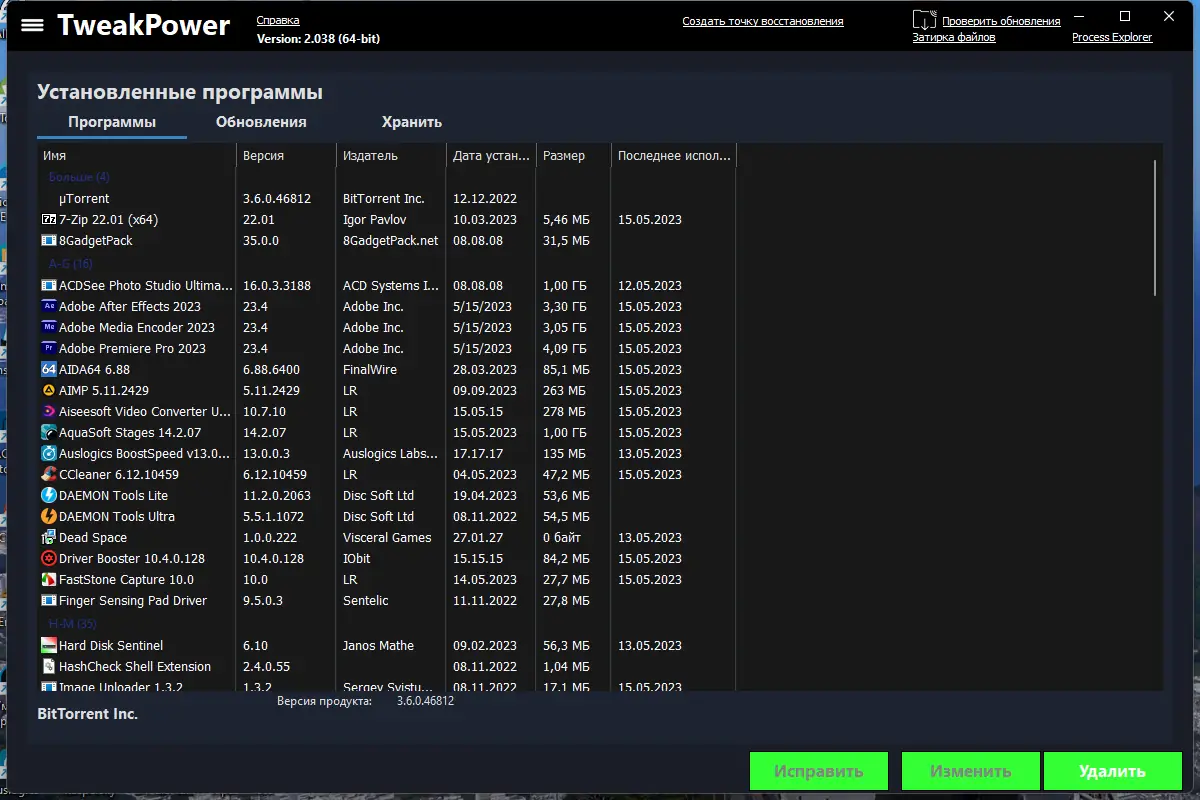
Task: Click the FastStone Capture icon
Action: (49, 580)
